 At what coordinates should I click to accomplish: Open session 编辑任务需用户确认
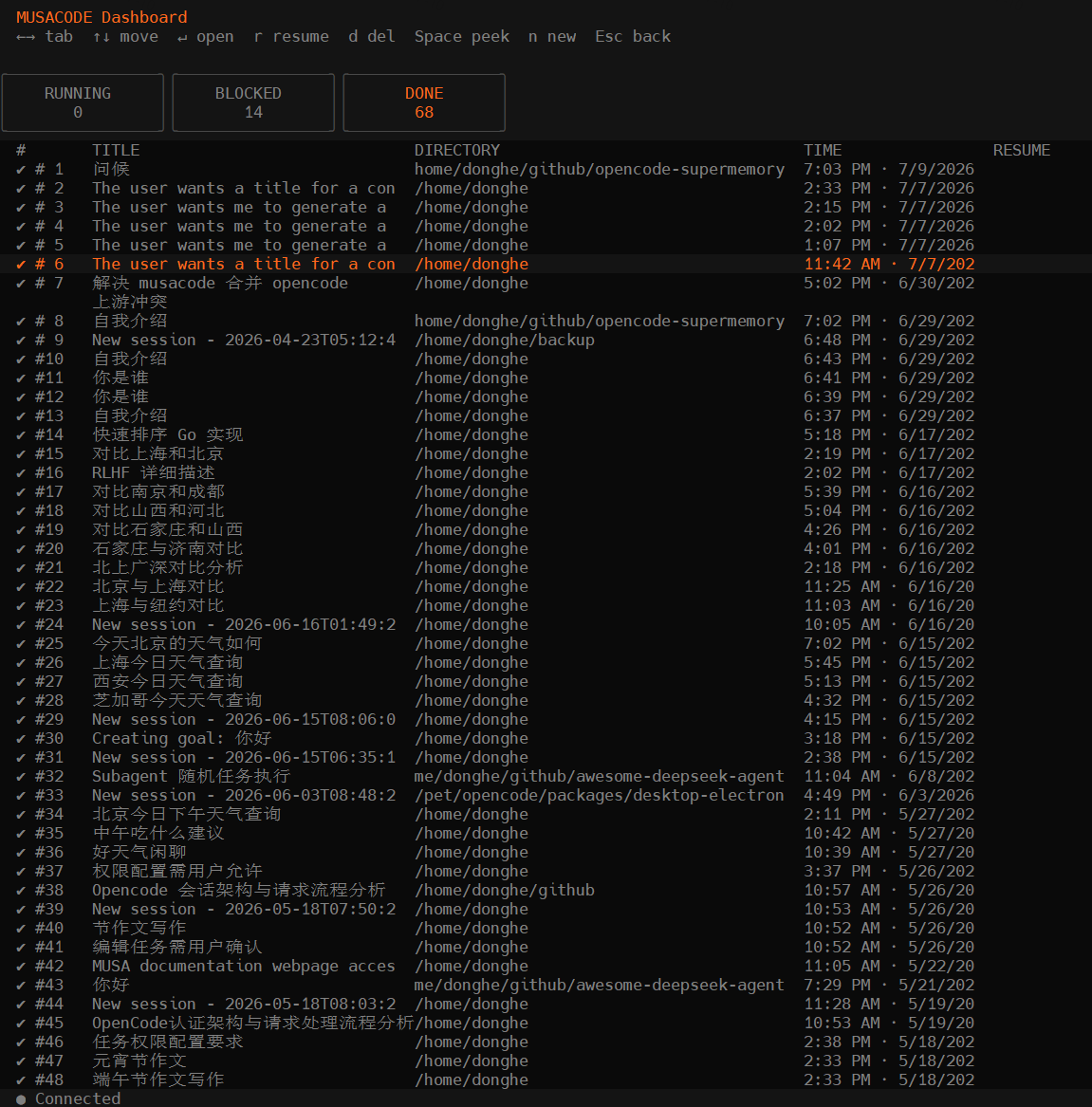pyautogui.click(x=546, y=948)
